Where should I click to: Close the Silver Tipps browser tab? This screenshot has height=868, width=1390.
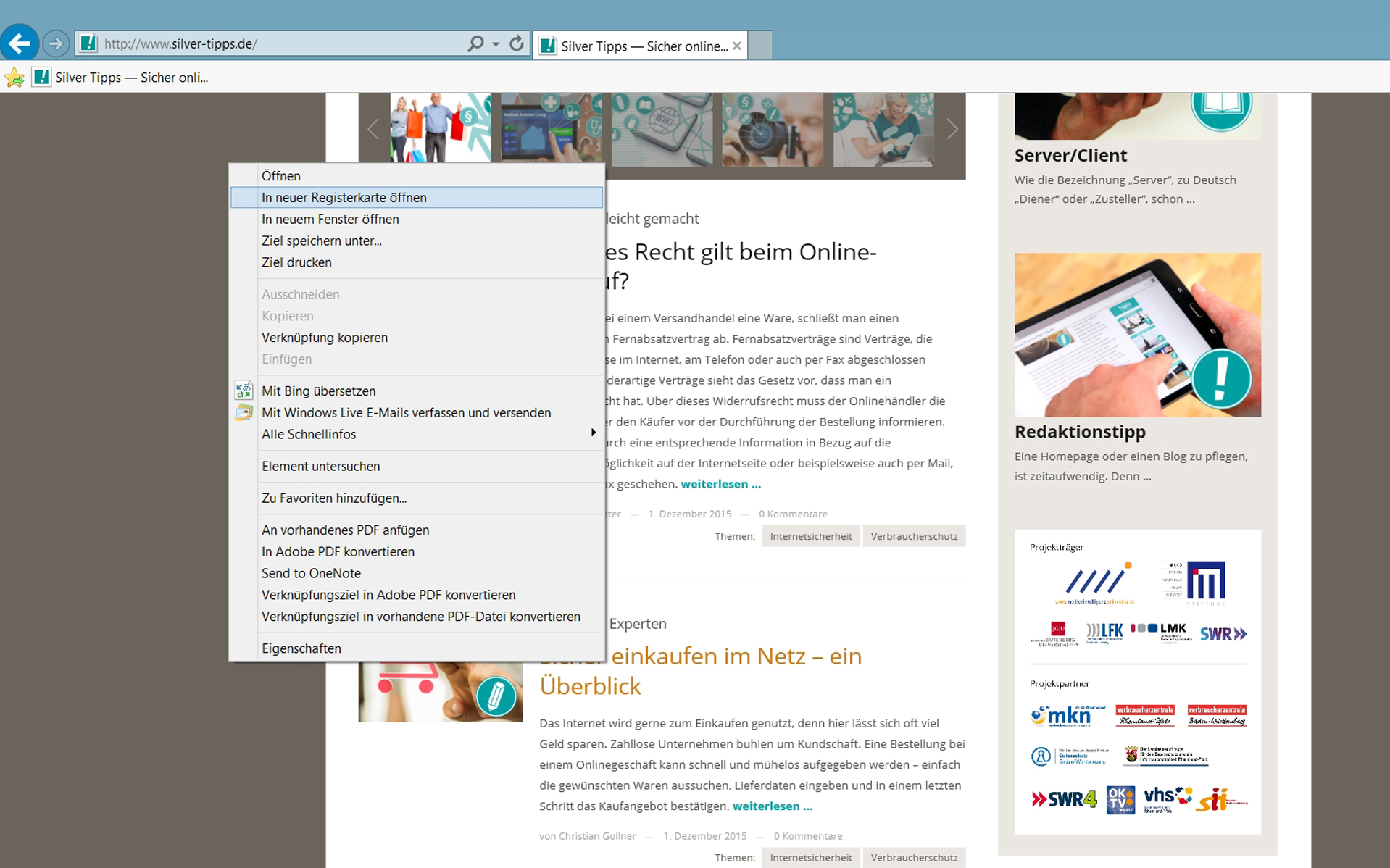coord(737,46)
